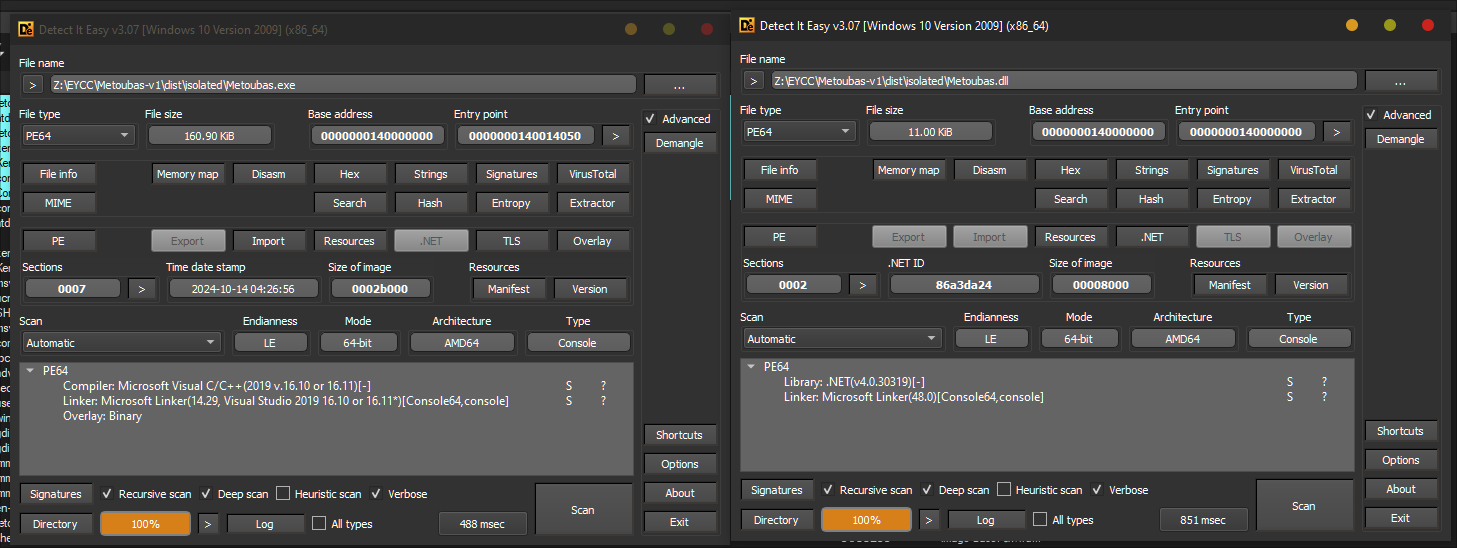
Task: Open VirusTotal in Metoubas.dll window
Action: (x=1313, y=170)
